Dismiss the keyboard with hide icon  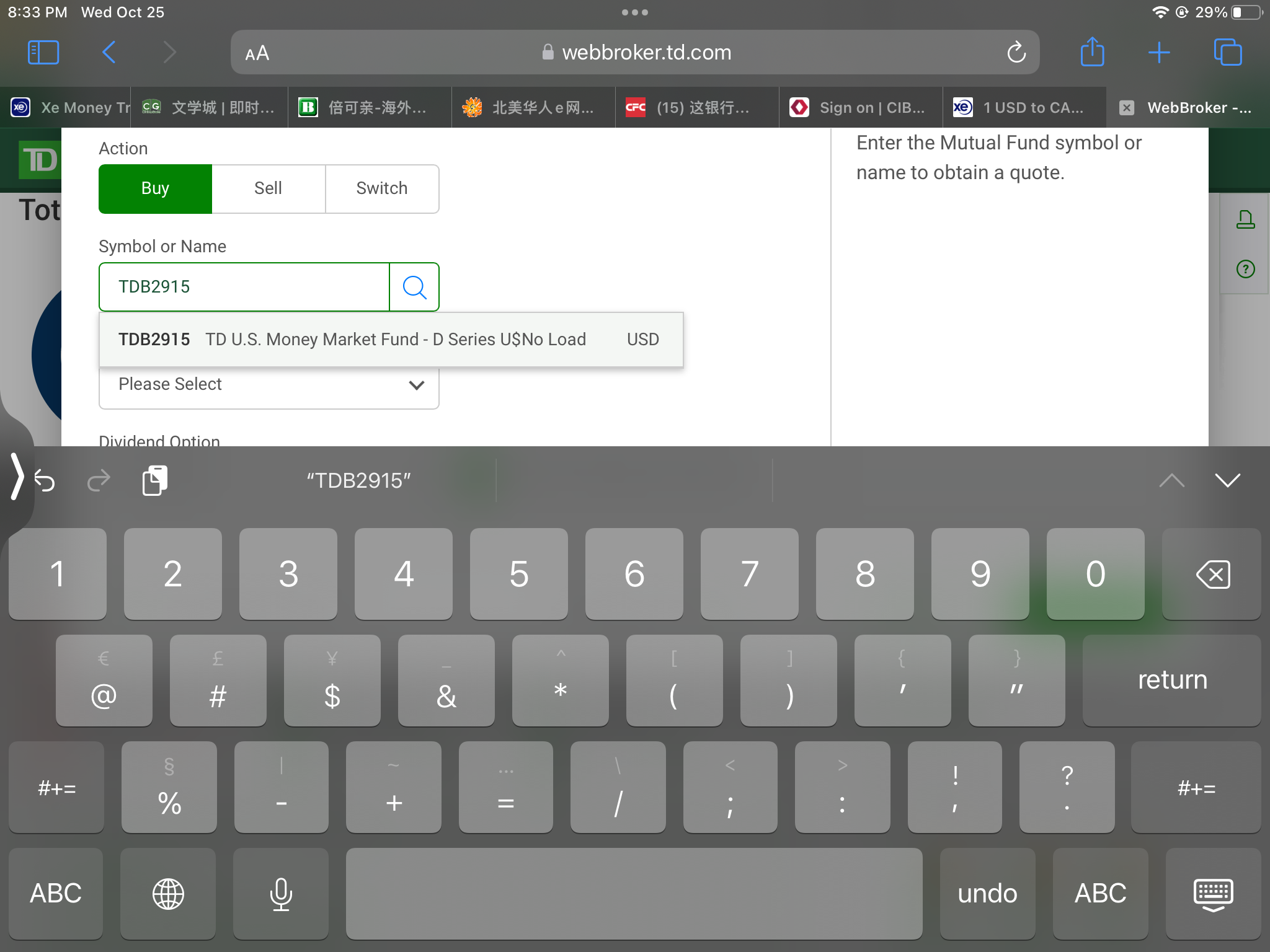(1213, 894)
